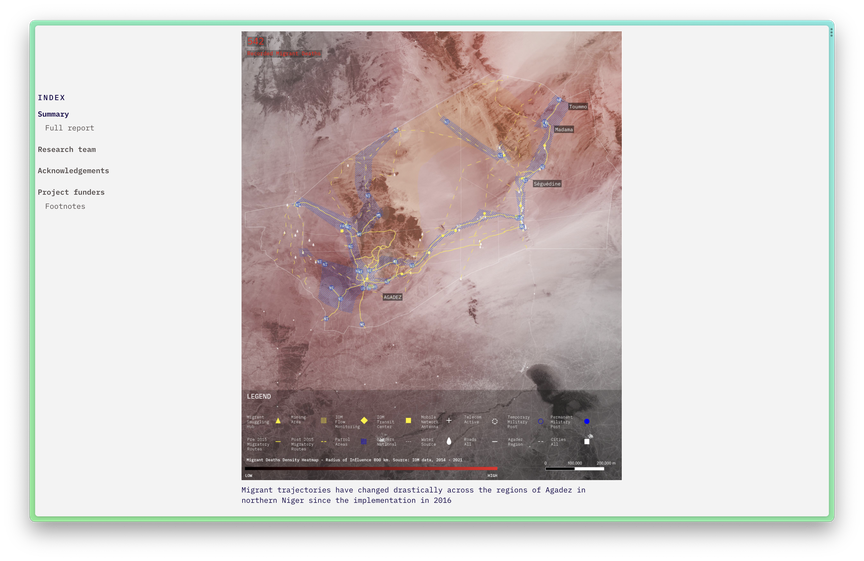864x561 pixels.
Task: Click the IOM Flow Monitoring diamond icon
Action: 364,421
